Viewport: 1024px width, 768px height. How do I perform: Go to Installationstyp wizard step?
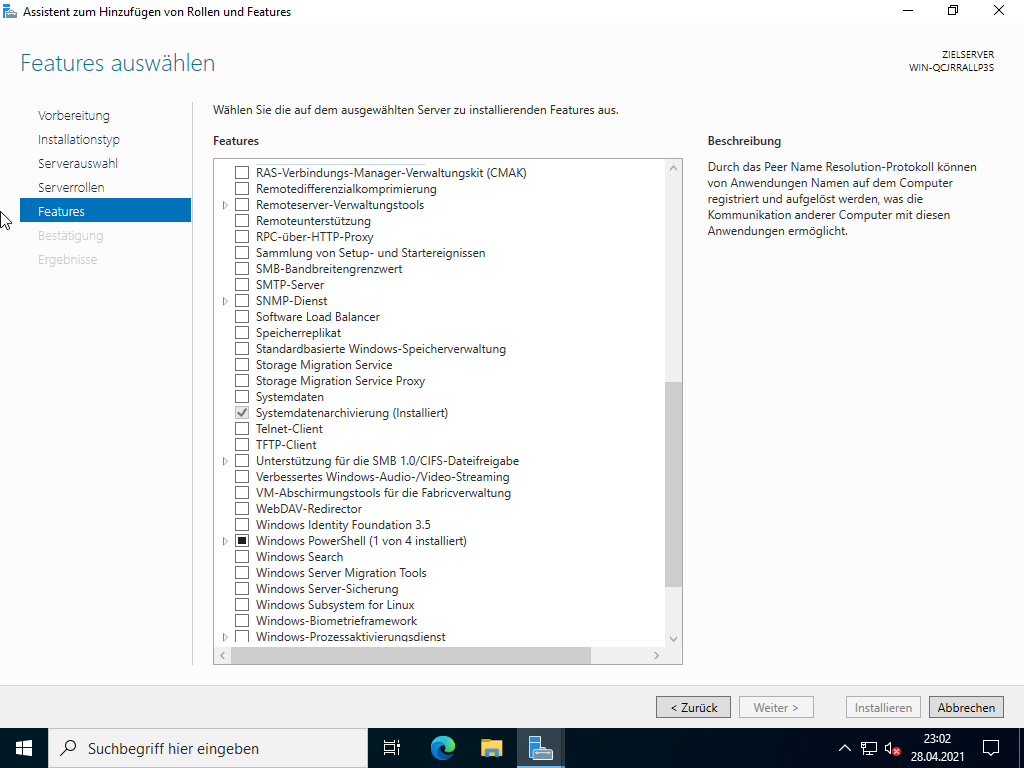pos(78,140)
